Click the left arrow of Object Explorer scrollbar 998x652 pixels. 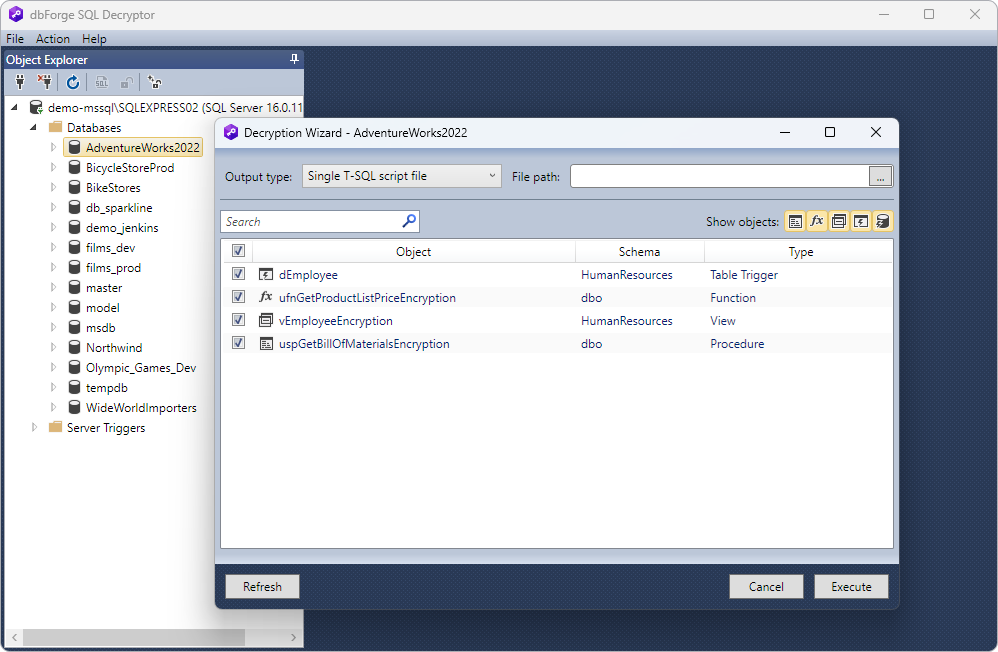[14, 637]
